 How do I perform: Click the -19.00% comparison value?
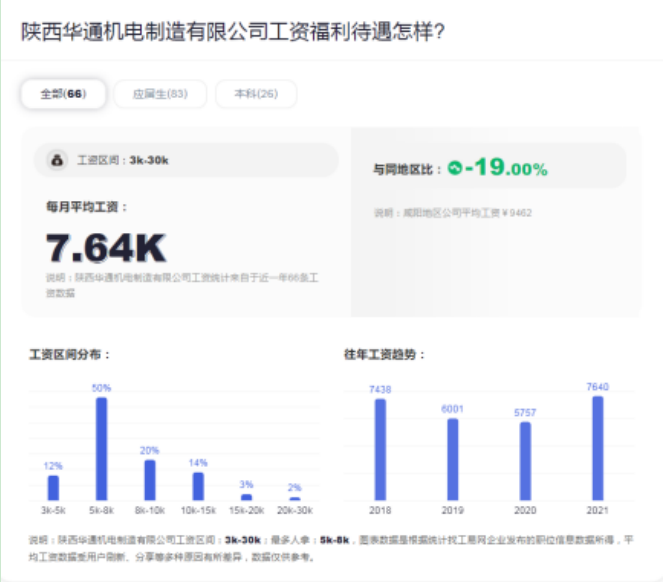pos(506,167)
